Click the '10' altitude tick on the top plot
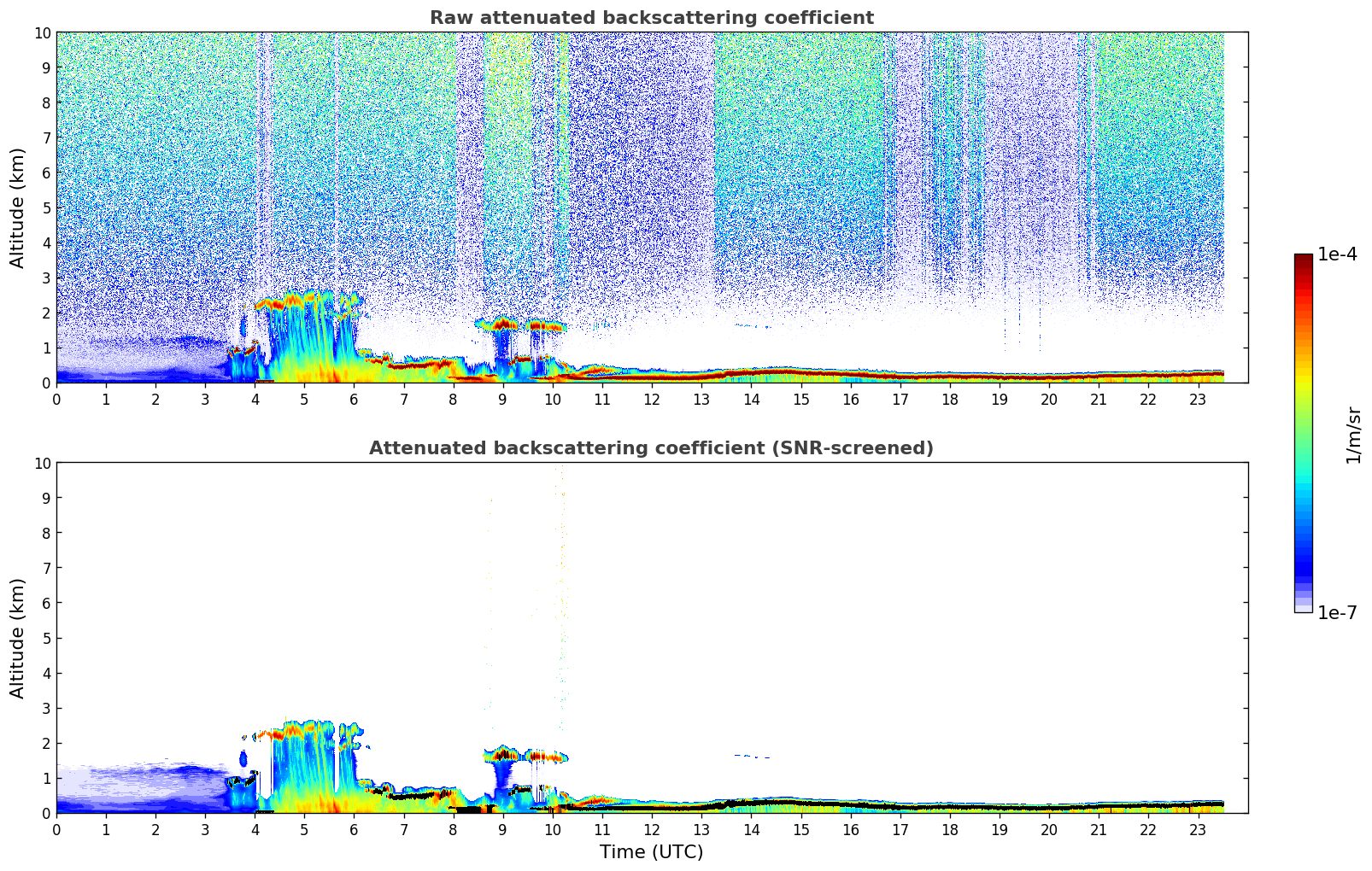Image resolution: width=1372 pixels, height=871 pixels. click(42, 32)
